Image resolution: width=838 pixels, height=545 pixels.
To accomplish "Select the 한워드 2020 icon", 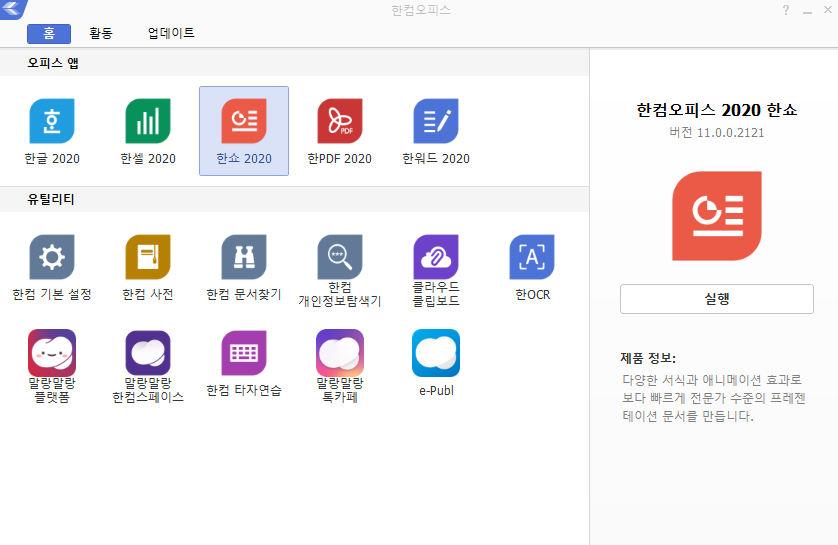I will 436,121.
